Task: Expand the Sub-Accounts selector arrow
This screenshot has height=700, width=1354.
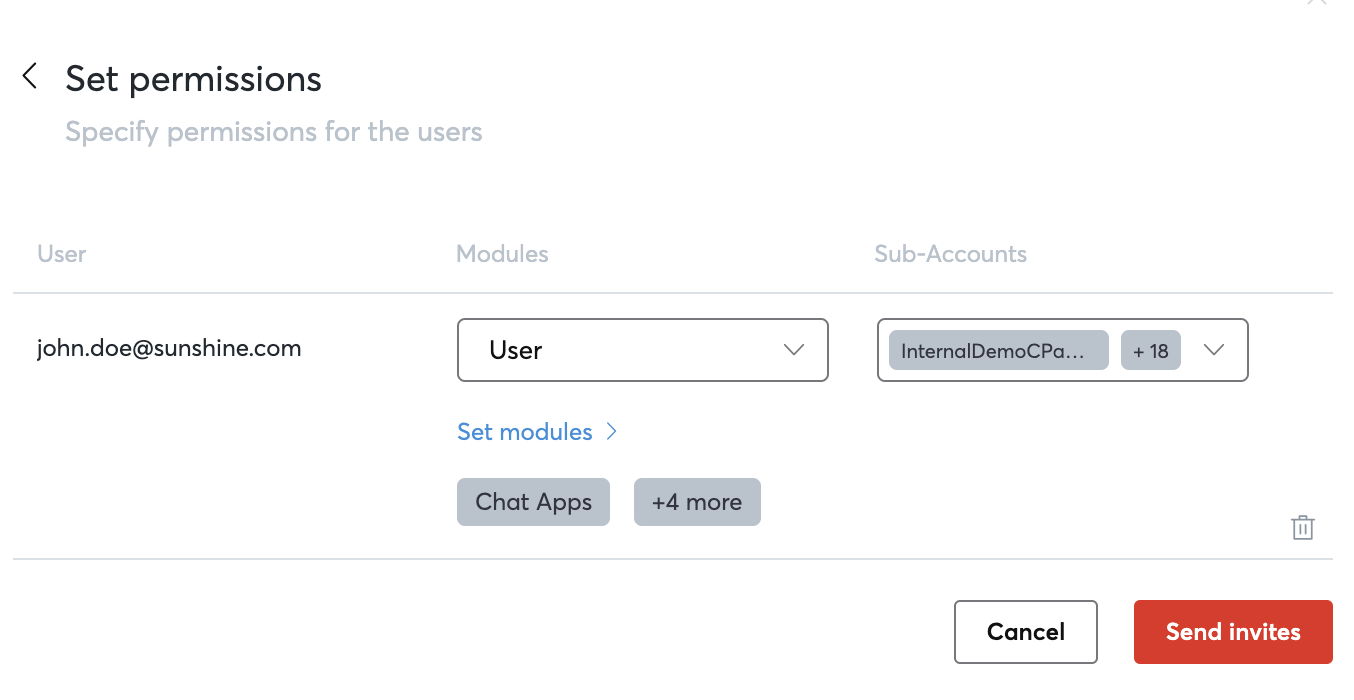Action: pyautogui.click(x=1214, y=350)
